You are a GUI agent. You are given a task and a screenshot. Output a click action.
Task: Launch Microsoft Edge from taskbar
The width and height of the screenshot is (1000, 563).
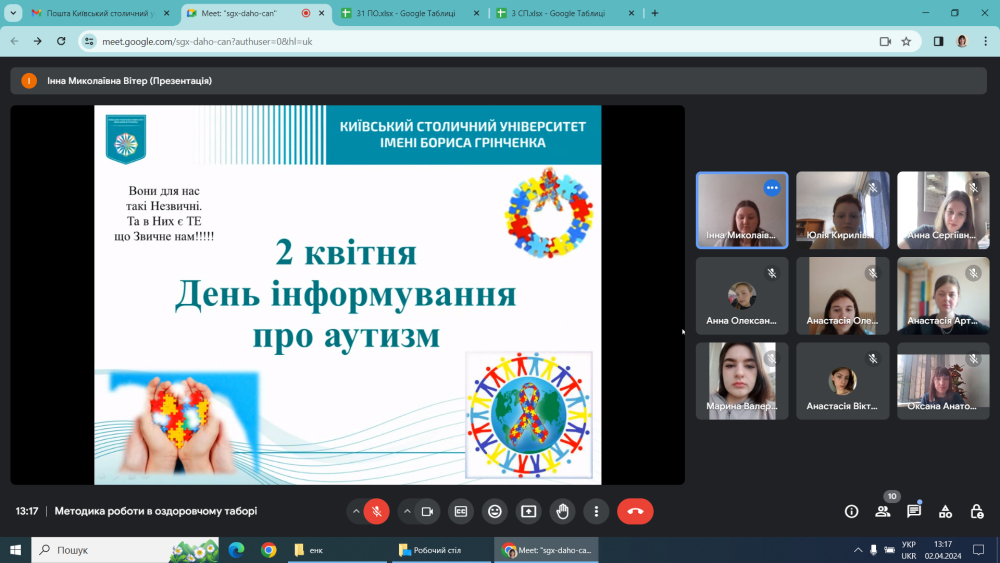pos(237,550)
